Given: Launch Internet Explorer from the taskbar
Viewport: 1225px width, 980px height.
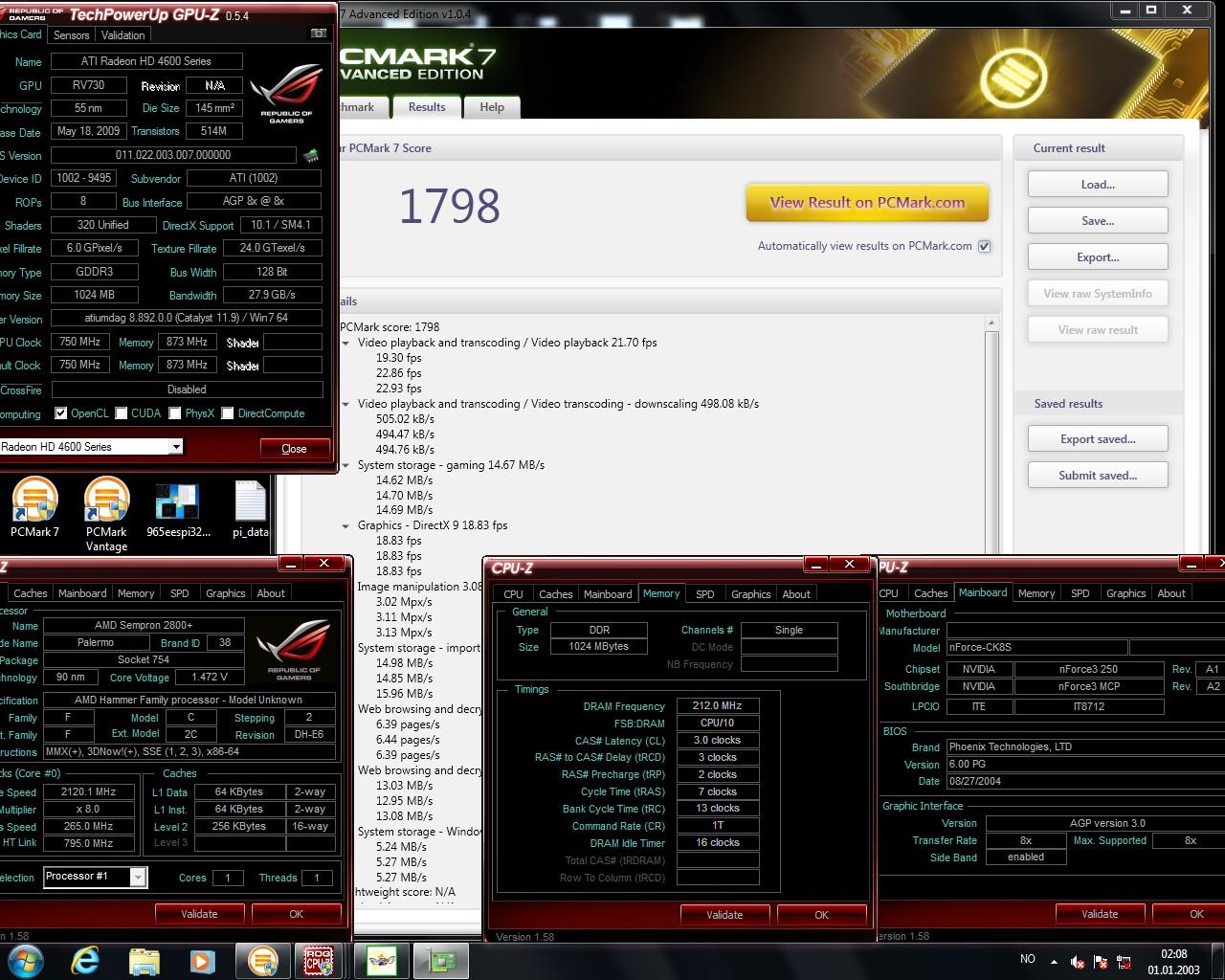Looking at the screenshot, I should (x=86, y=960).
